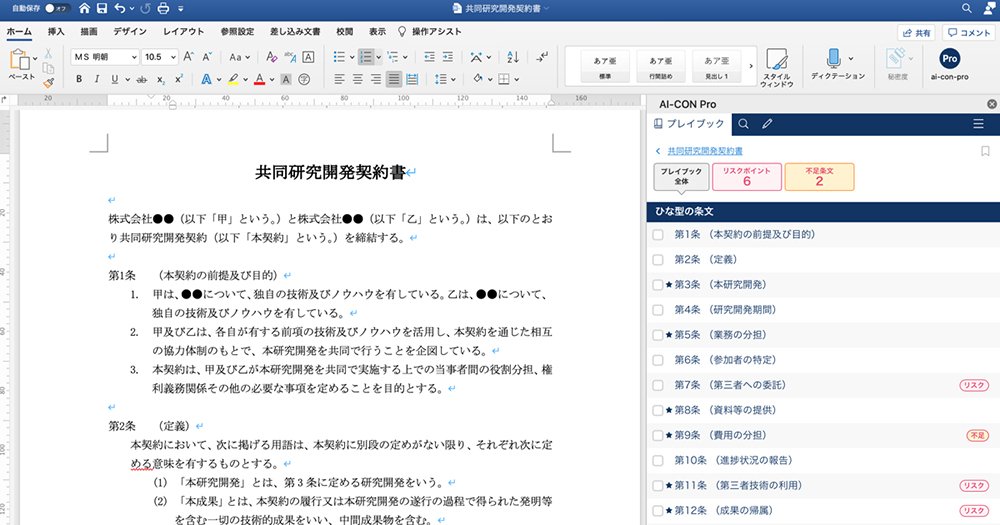Open the Styles window pane

pos(777,68)
